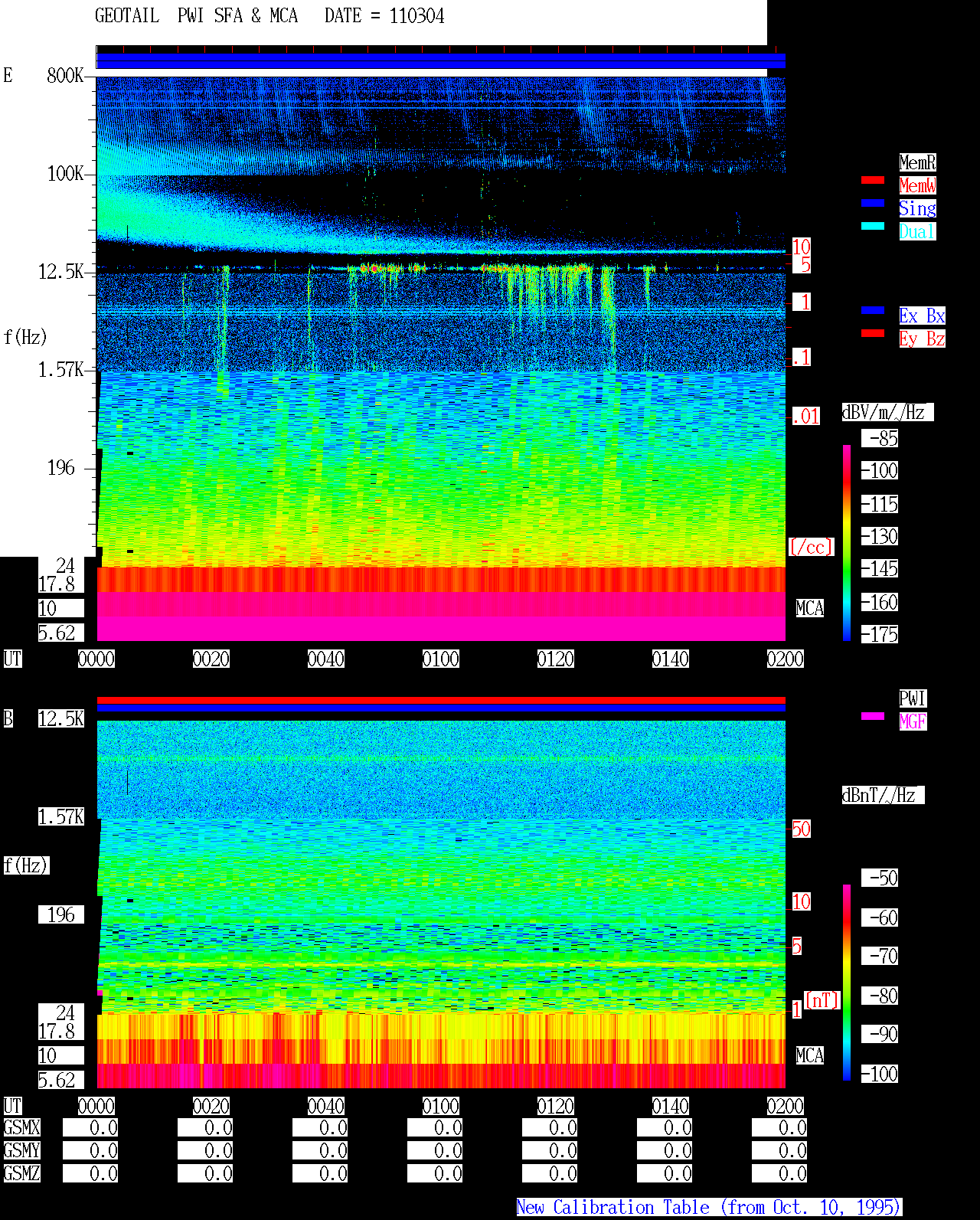980x1220 pixels.
Task: Click the "0100" UT label under E panel
Action: point(441,659)
